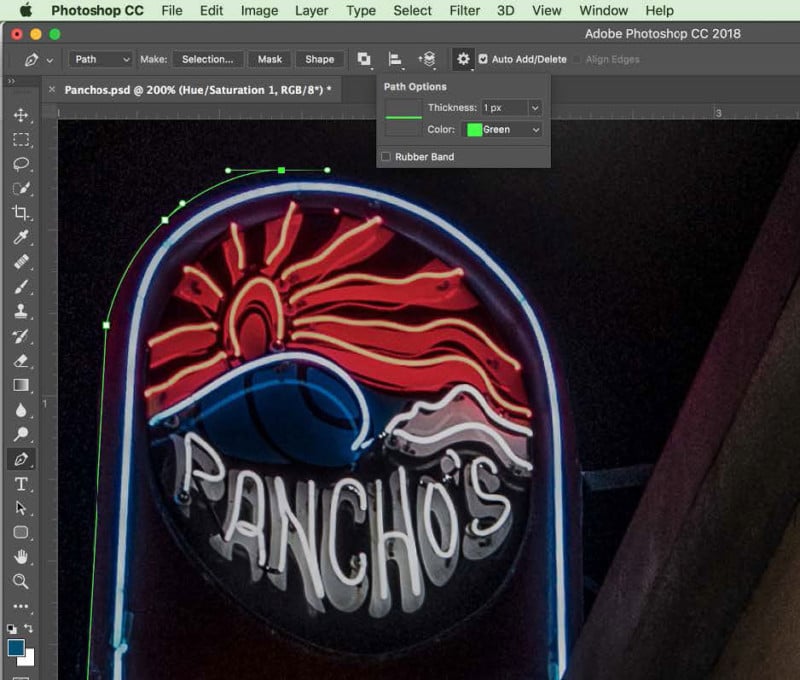The width and height of the screenshot is (800, 680).
Task: Open the path Color Green dropdown
Action: click(503, 130)
